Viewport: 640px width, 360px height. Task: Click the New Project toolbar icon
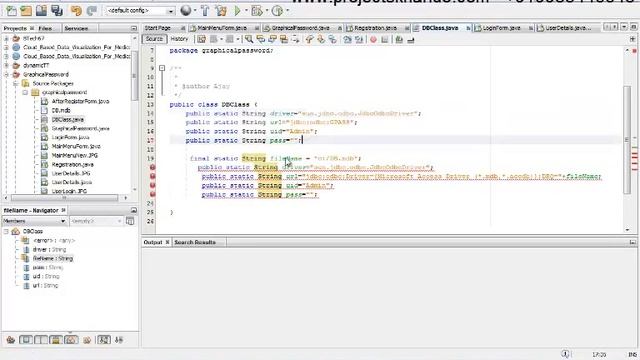click(26, 11)
